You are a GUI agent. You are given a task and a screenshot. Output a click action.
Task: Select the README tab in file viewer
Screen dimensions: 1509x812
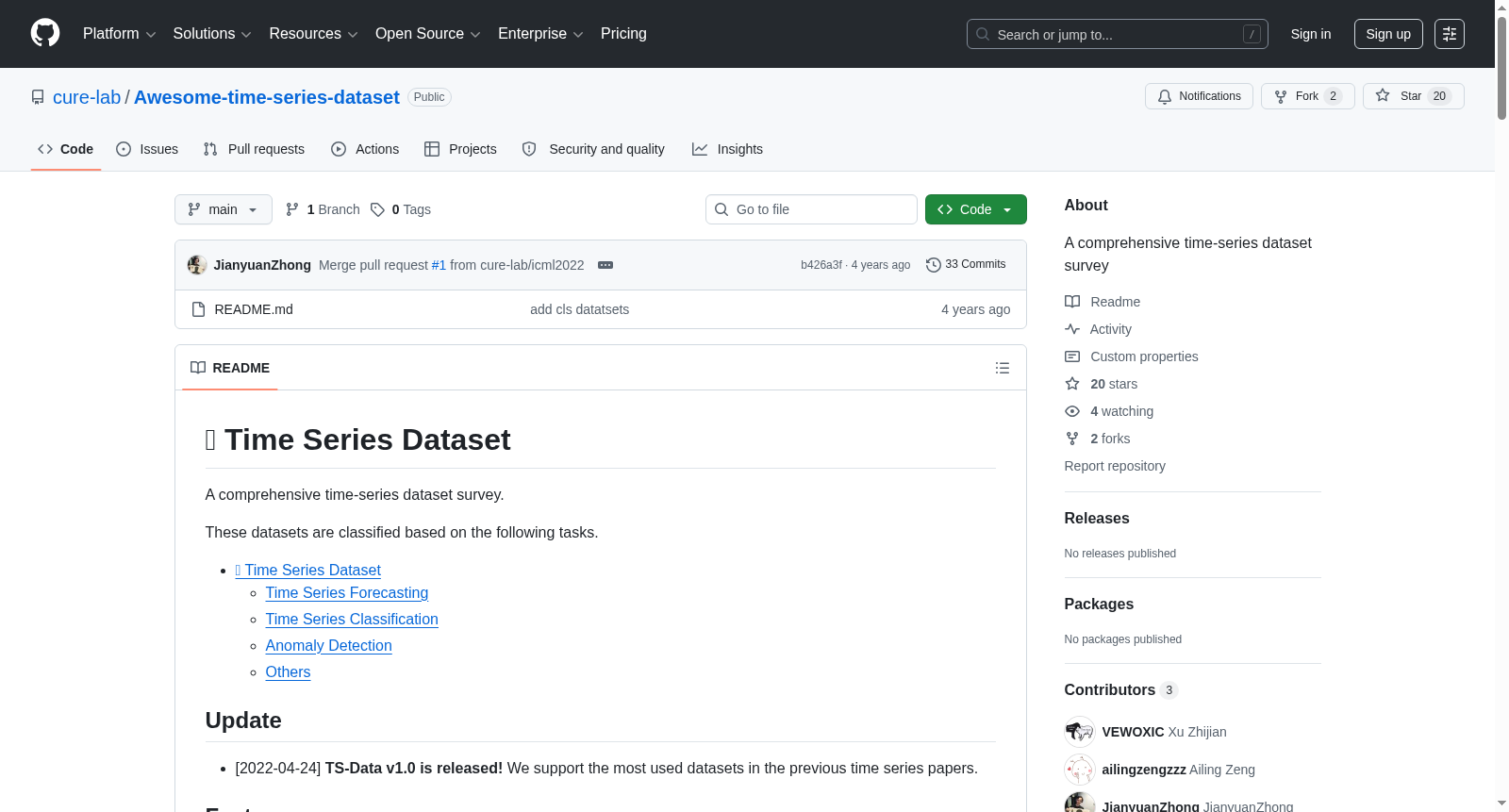click(230, 368)
